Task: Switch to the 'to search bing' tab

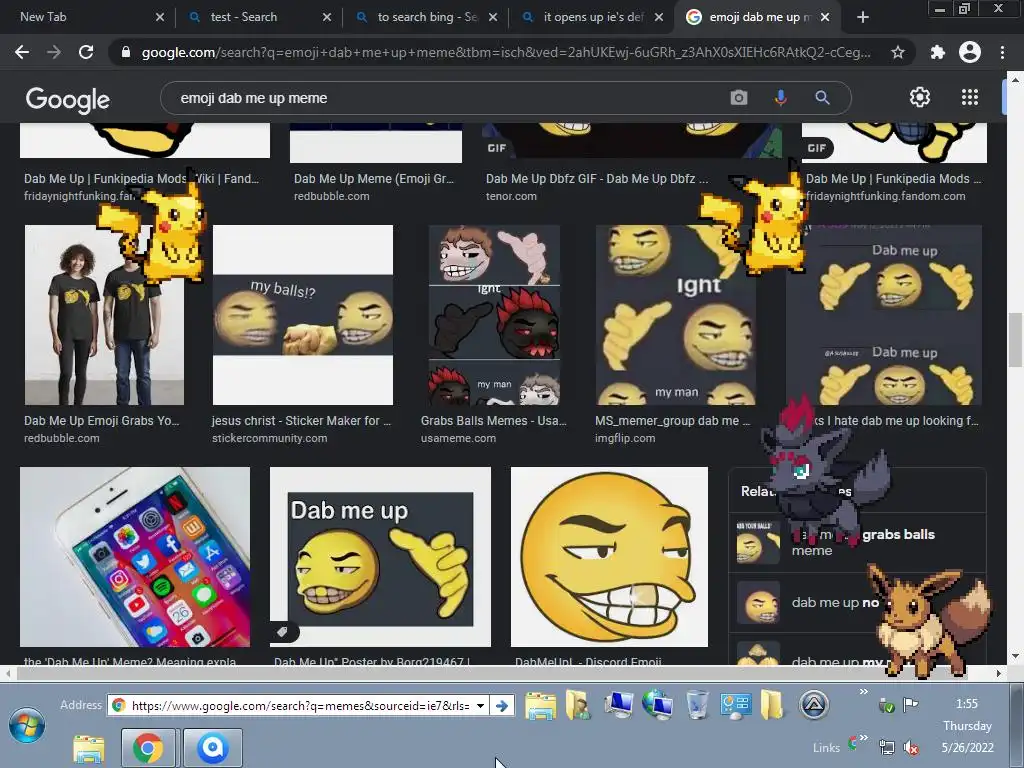Action: point(426,17)
